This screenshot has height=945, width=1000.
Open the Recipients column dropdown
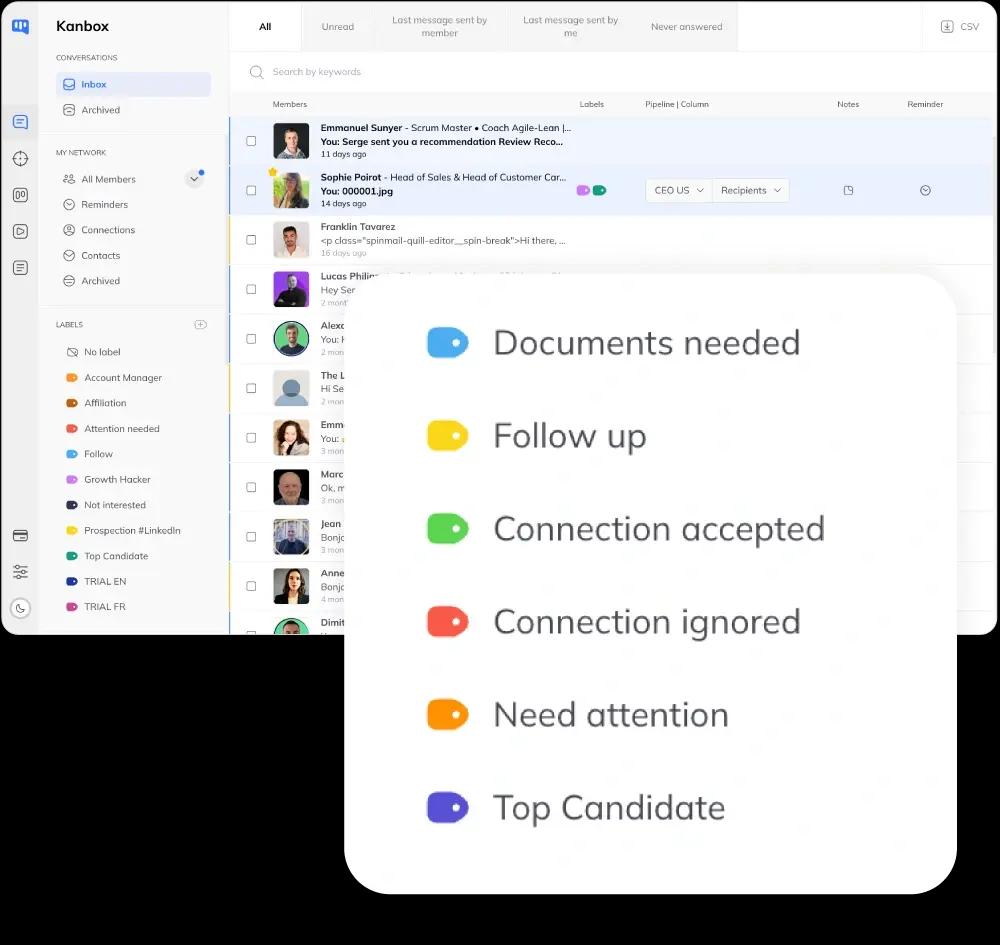[751, 190]
